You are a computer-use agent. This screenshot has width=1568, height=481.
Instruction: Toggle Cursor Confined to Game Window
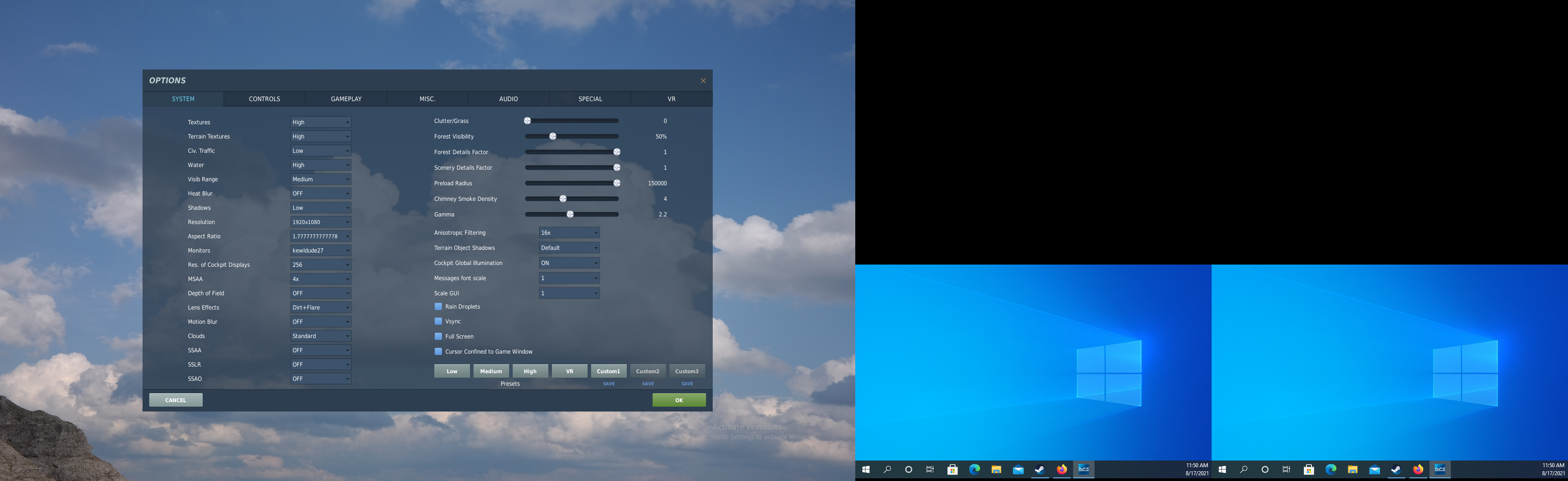click(438, 351)
